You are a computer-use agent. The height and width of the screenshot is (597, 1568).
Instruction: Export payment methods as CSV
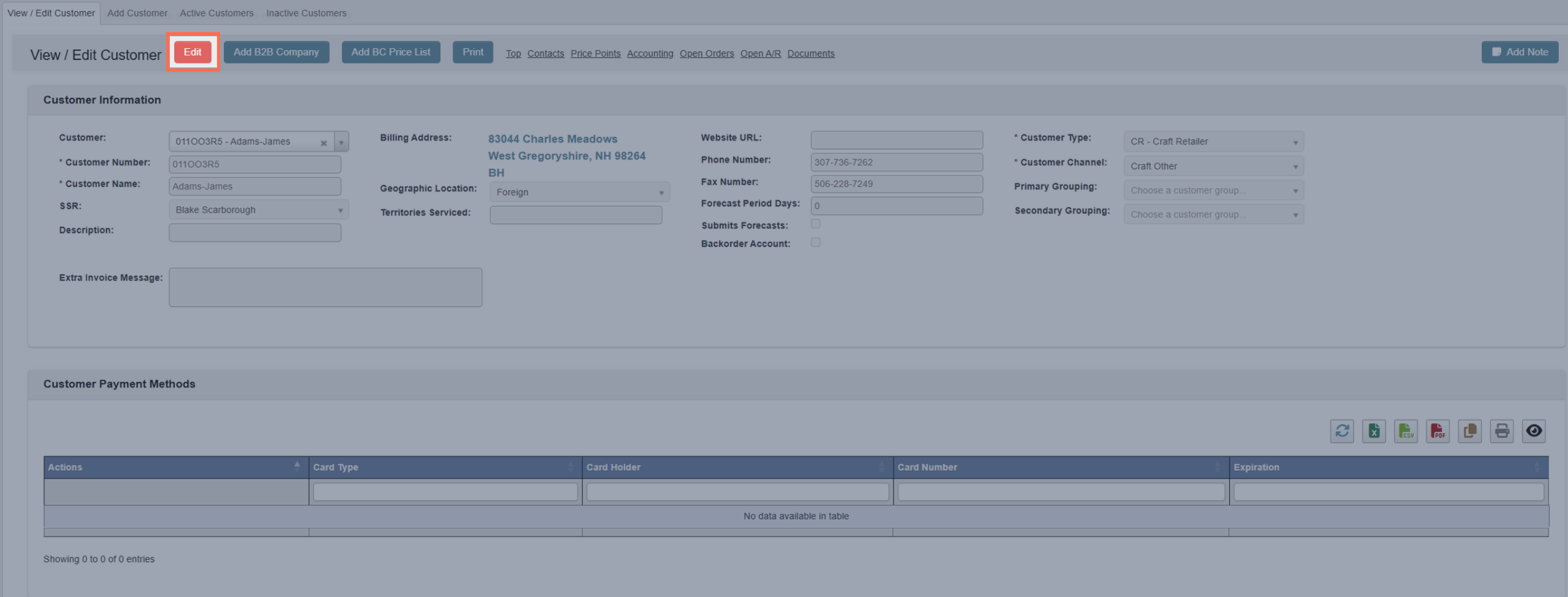click(1406, 431)
